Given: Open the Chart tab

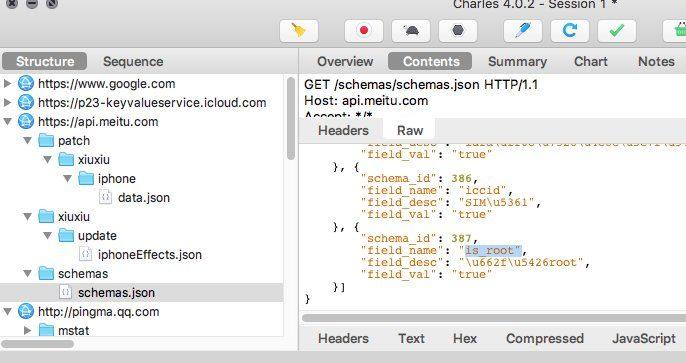Looking at the screenshot, I should point(591,62).
